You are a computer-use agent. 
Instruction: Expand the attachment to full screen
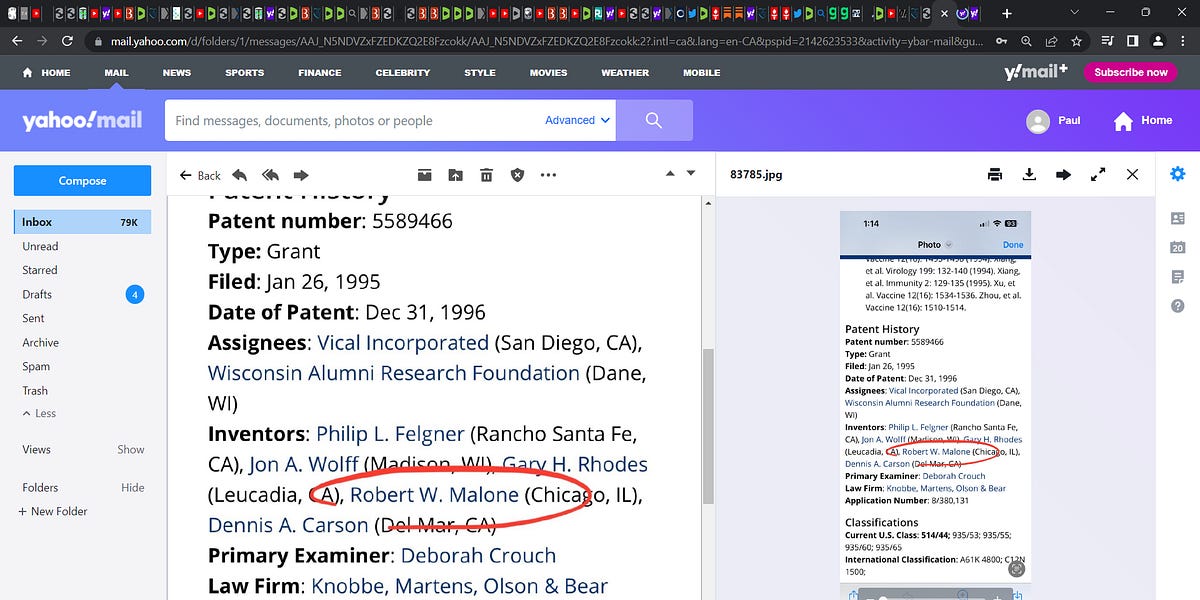point(1097,174)
